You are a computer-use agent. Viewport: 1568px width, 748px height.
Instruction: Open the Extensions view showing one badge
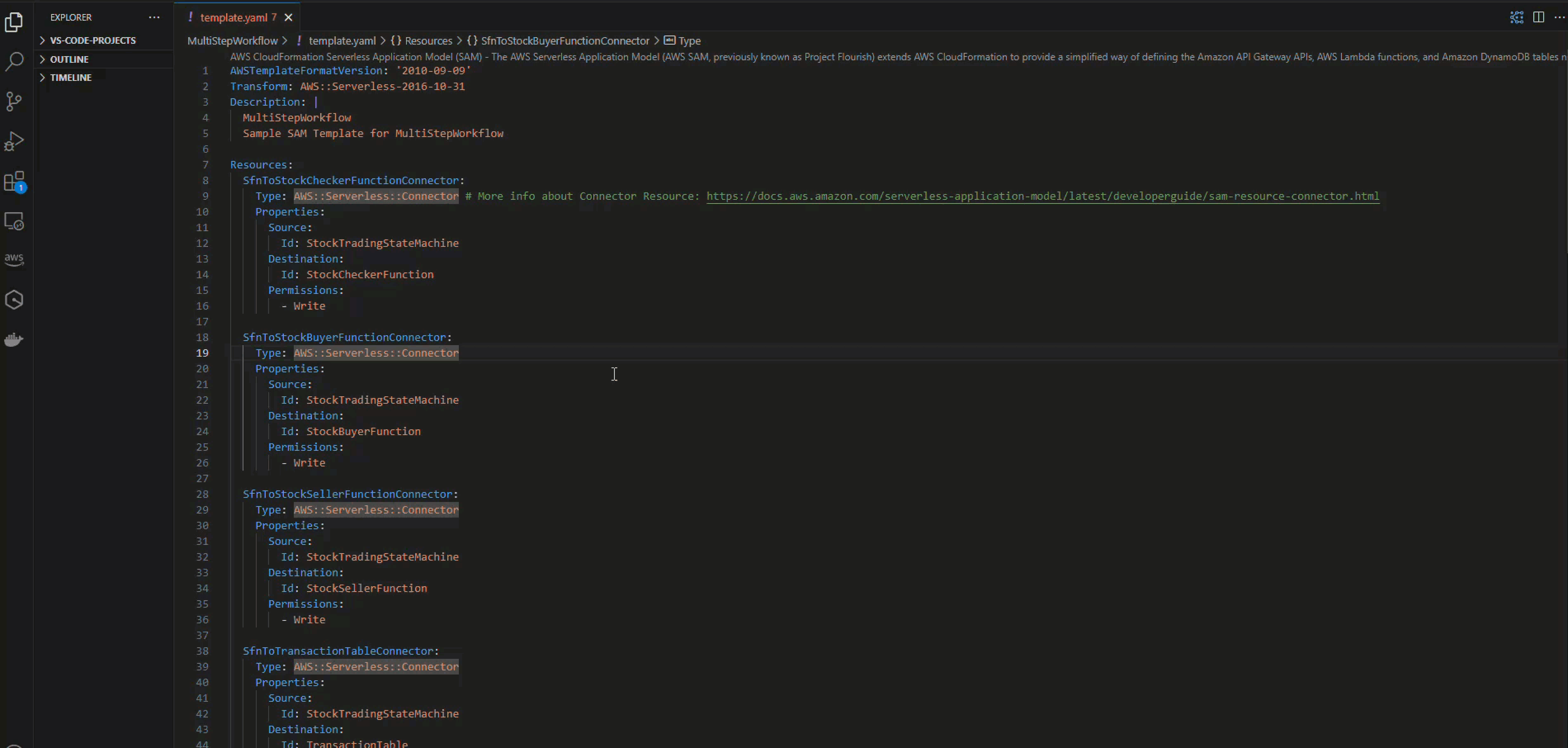(14, 181)
